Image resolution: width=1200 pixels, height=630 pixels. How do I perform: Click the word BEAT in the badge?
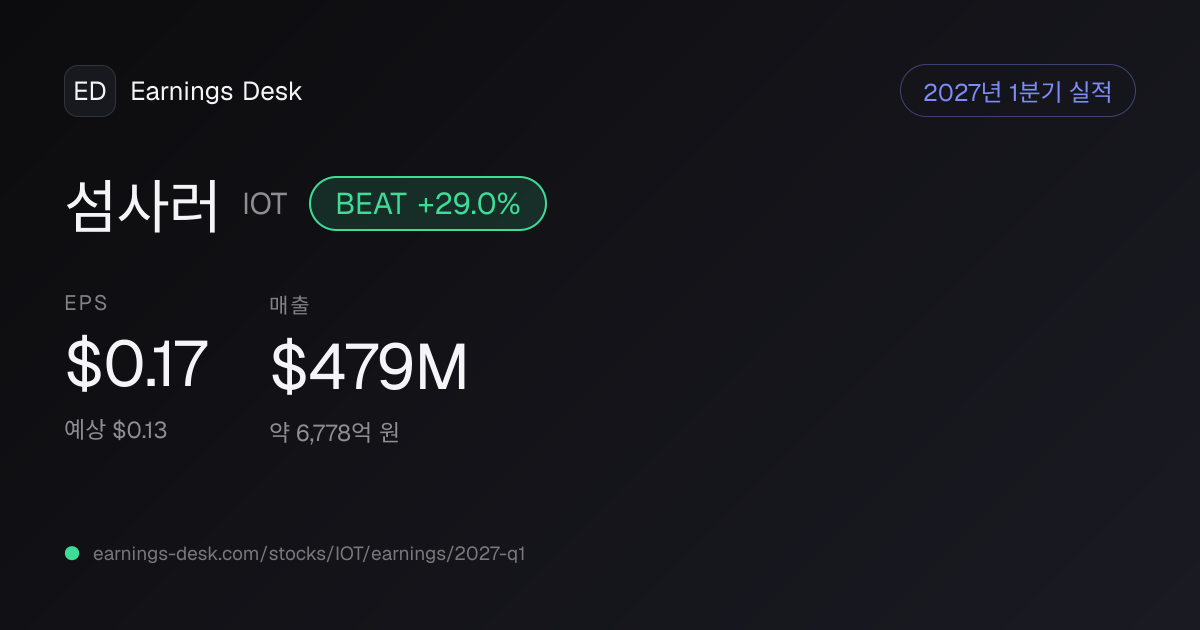[x=371, y=204]
